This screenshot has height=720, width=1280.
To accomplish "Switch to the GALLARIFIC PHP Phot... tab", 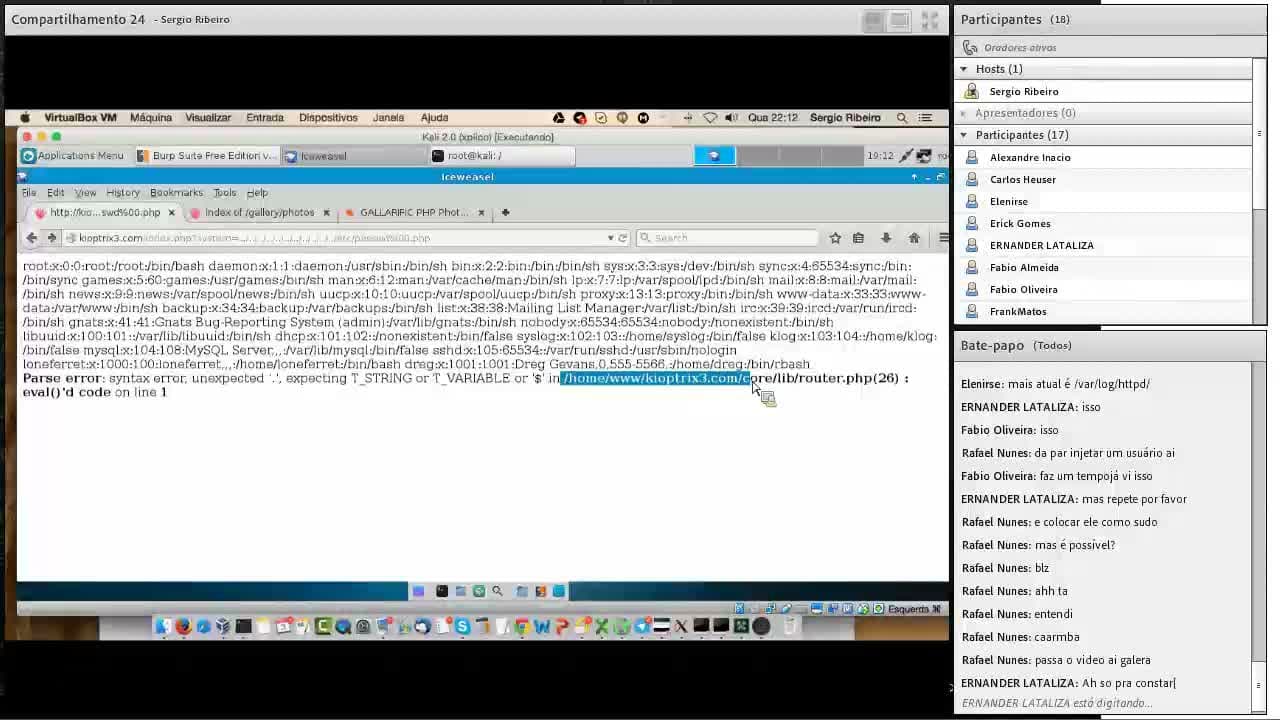I will tap(414, 212).
